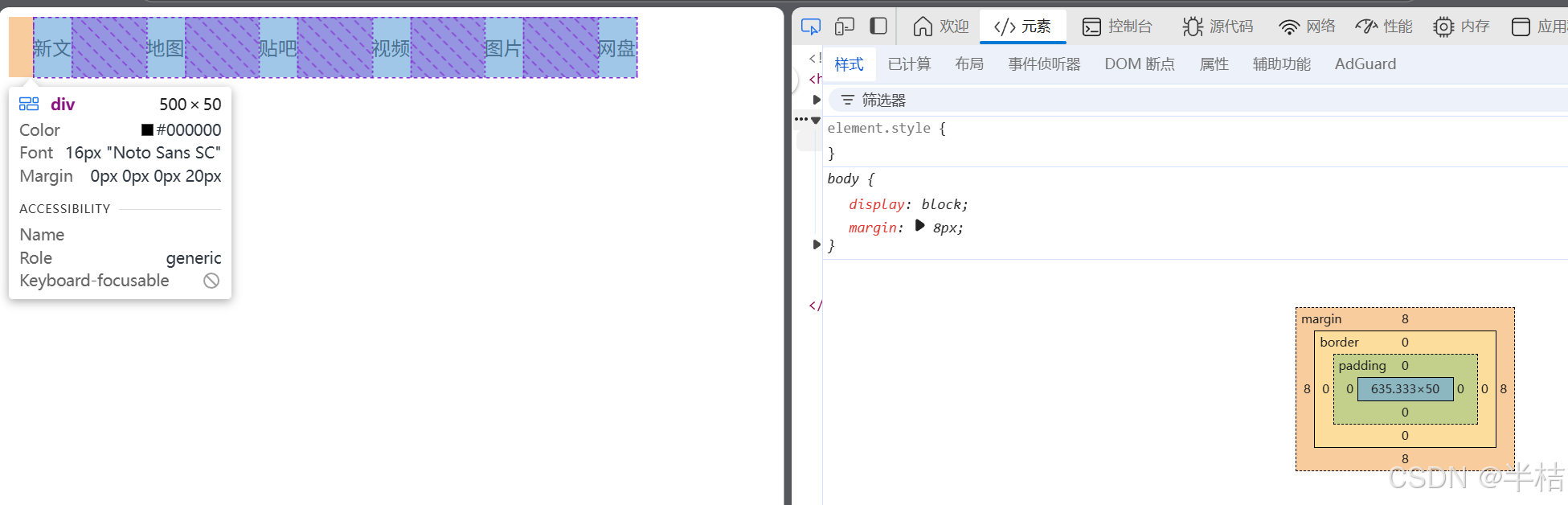The height and width of the screenshot is (505, 1568).
Task: Expand the lower DOM tree node arrow
Action: 817,244
